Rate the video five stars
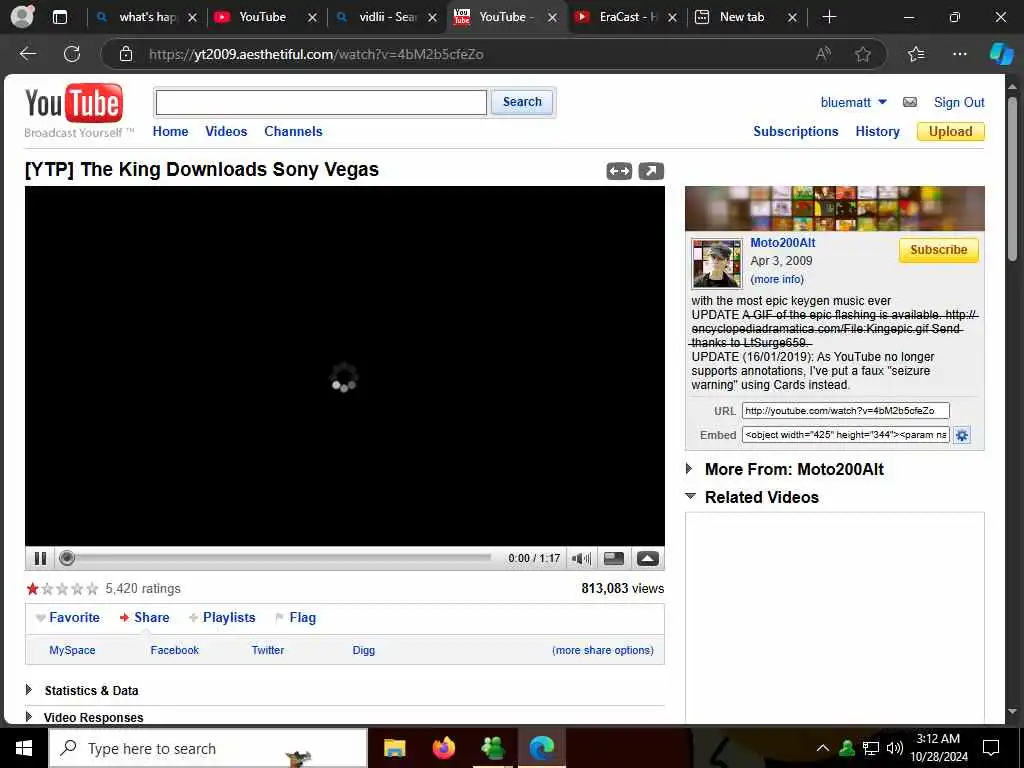The height and width of the screenshot is (768, 1024). (x=92, y=589)
